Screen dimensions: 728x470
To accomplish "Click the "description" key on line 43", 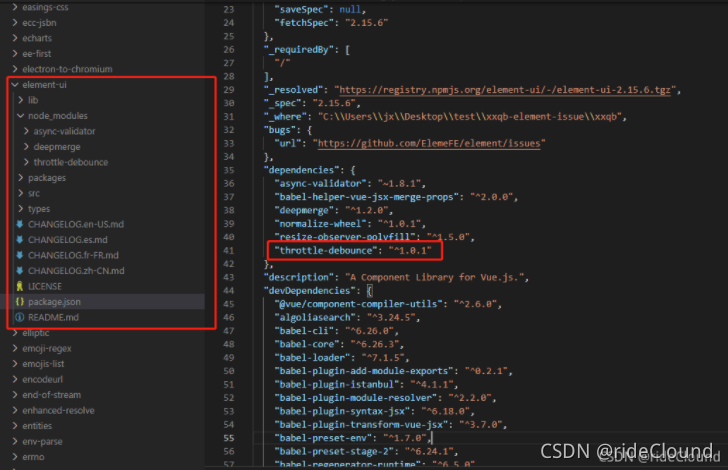I will pos(299,277).
